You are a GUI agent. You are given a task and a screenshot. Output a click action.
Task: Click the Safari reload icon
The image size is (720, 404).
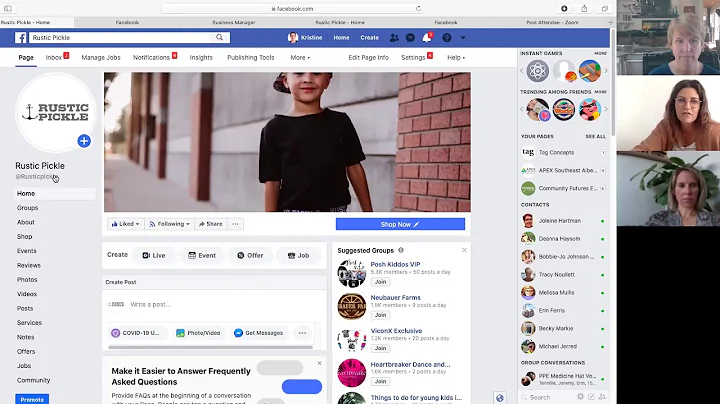(418, 8)
